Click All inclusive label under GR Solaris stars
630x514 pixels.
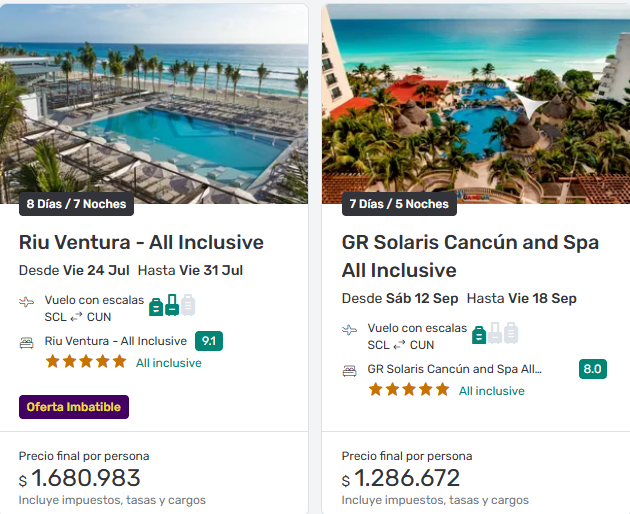point(491,391)
